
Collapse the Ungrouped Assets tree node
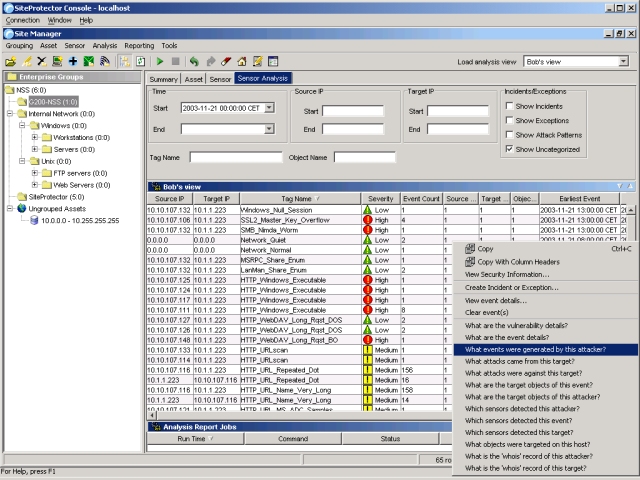click(x=10, y=209)
